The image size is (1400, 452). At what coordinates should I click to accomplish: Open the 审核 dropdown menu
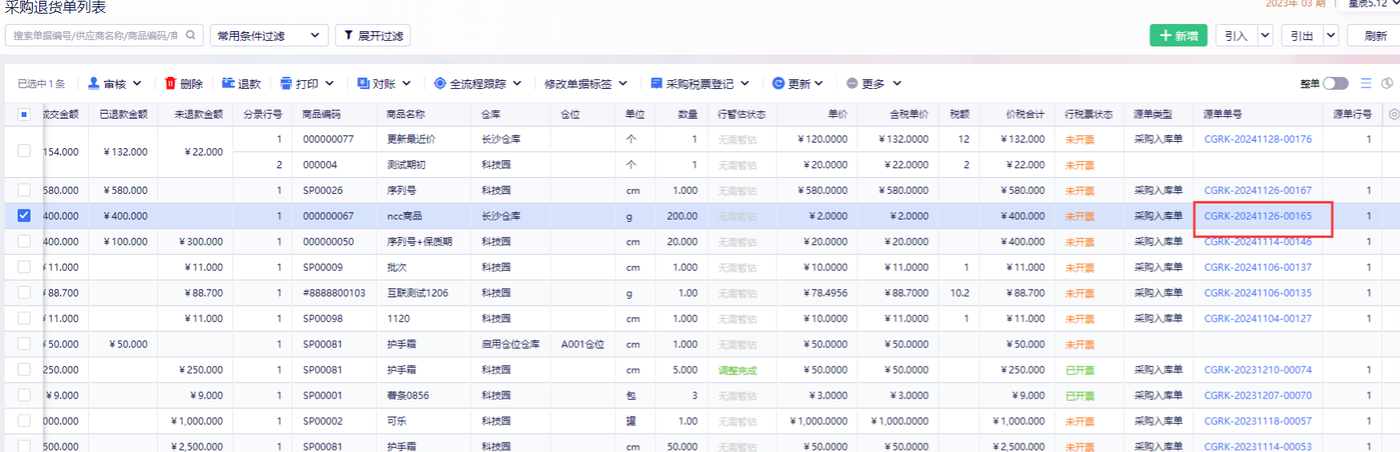click(115, 84)
